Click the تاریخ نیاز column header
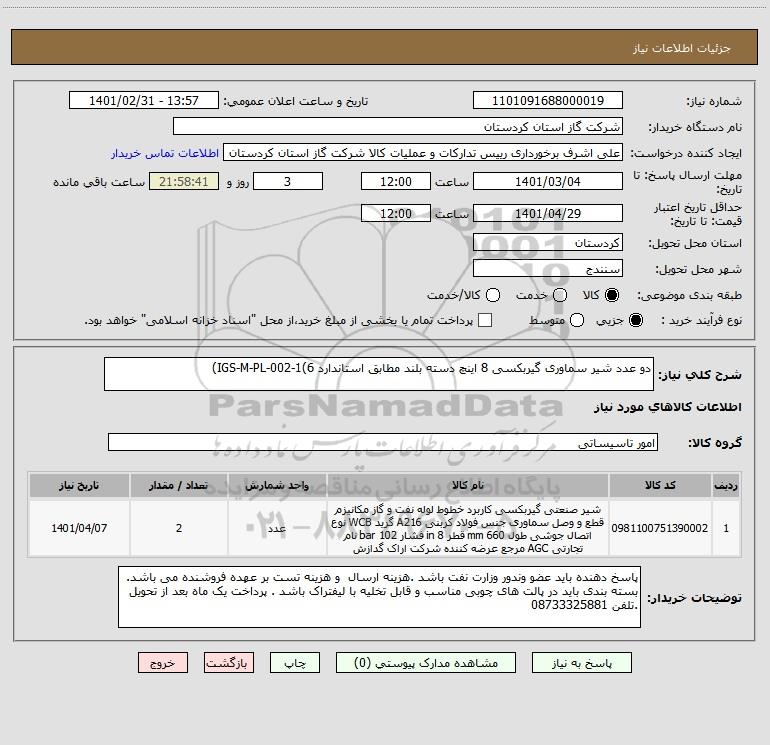 point(79,485)
